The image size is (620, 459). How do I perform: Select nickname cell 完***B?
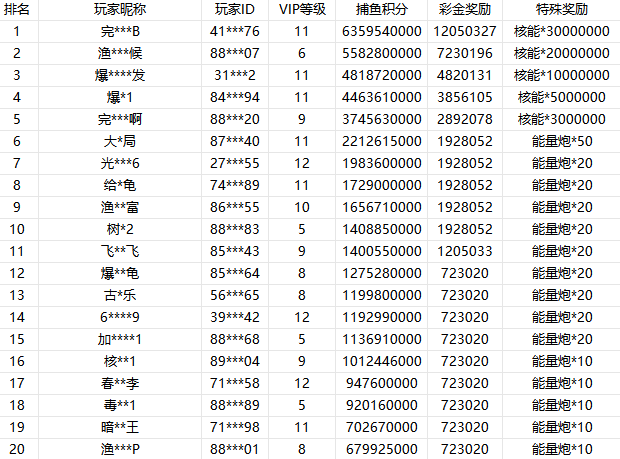(x=120, y=31)
